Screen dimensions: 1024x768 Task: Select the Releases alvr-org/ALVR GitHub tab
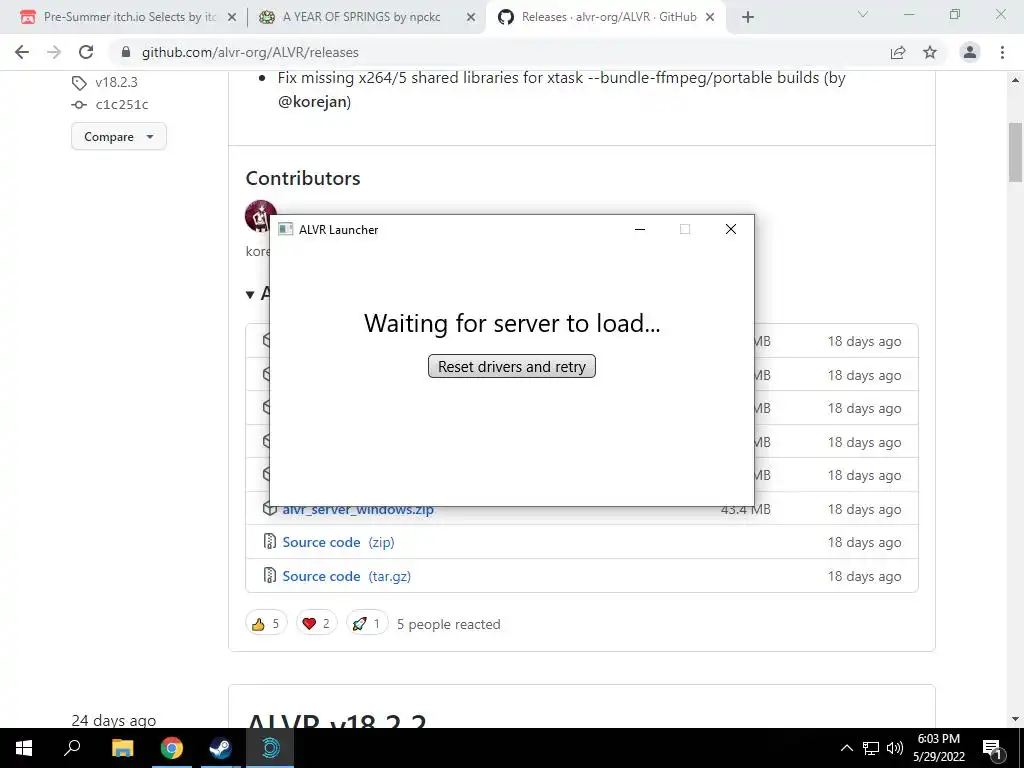point(607,17)
